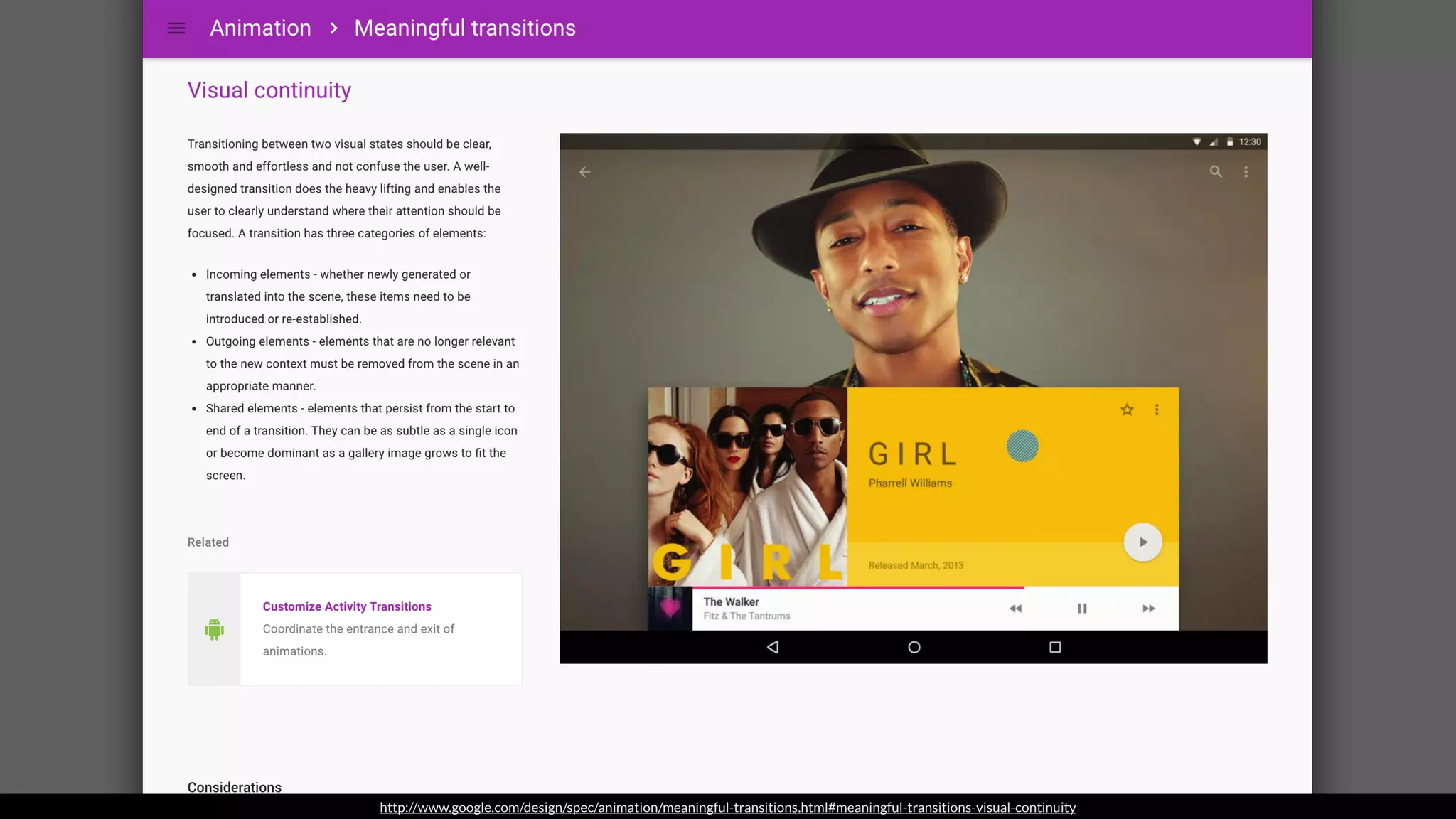
Task: Pause The Walker track
Action: [x=1082, y=609]
